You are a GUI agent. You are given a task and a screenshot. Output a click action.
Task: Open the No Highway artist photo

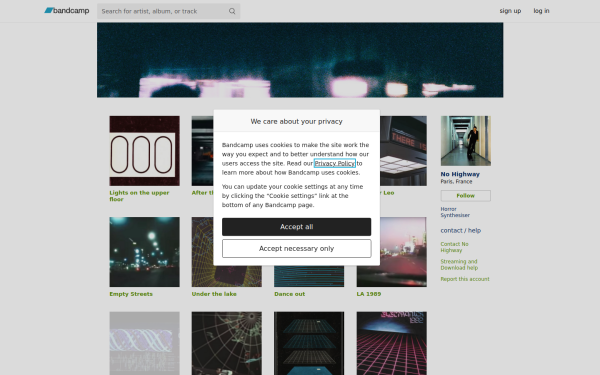466,141
